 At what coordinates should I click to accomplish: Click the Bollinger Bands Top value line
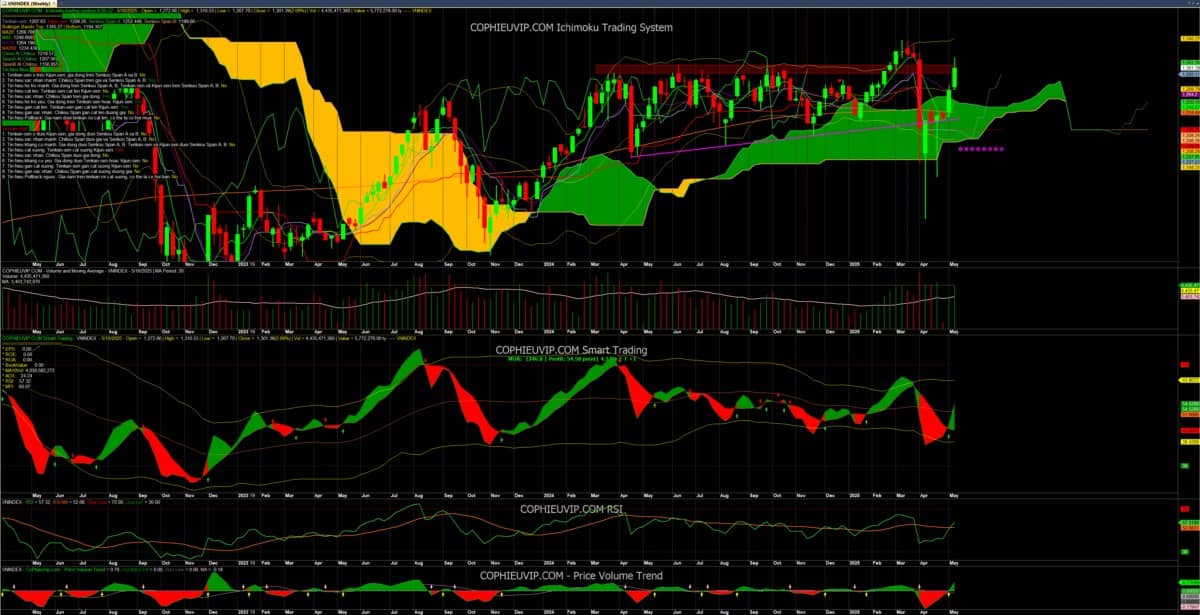(52, 27)
